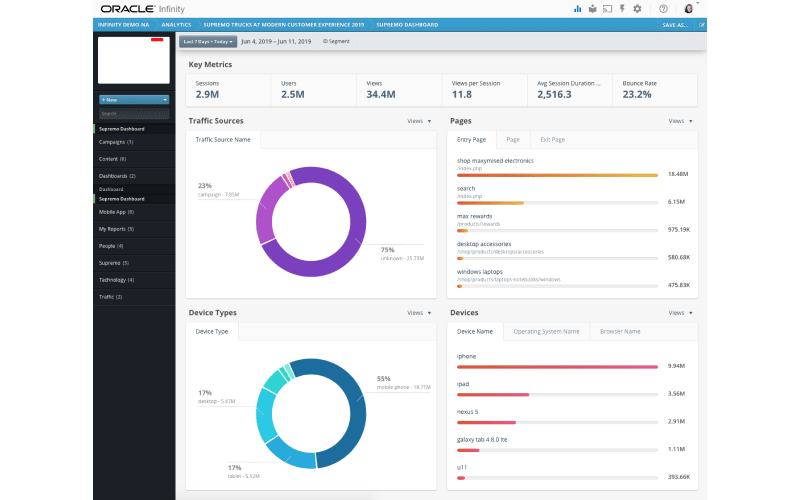Open Campaigns folder in sidebar
The image size is (800, 500).
pyautogui.click(x=117, y=142)
